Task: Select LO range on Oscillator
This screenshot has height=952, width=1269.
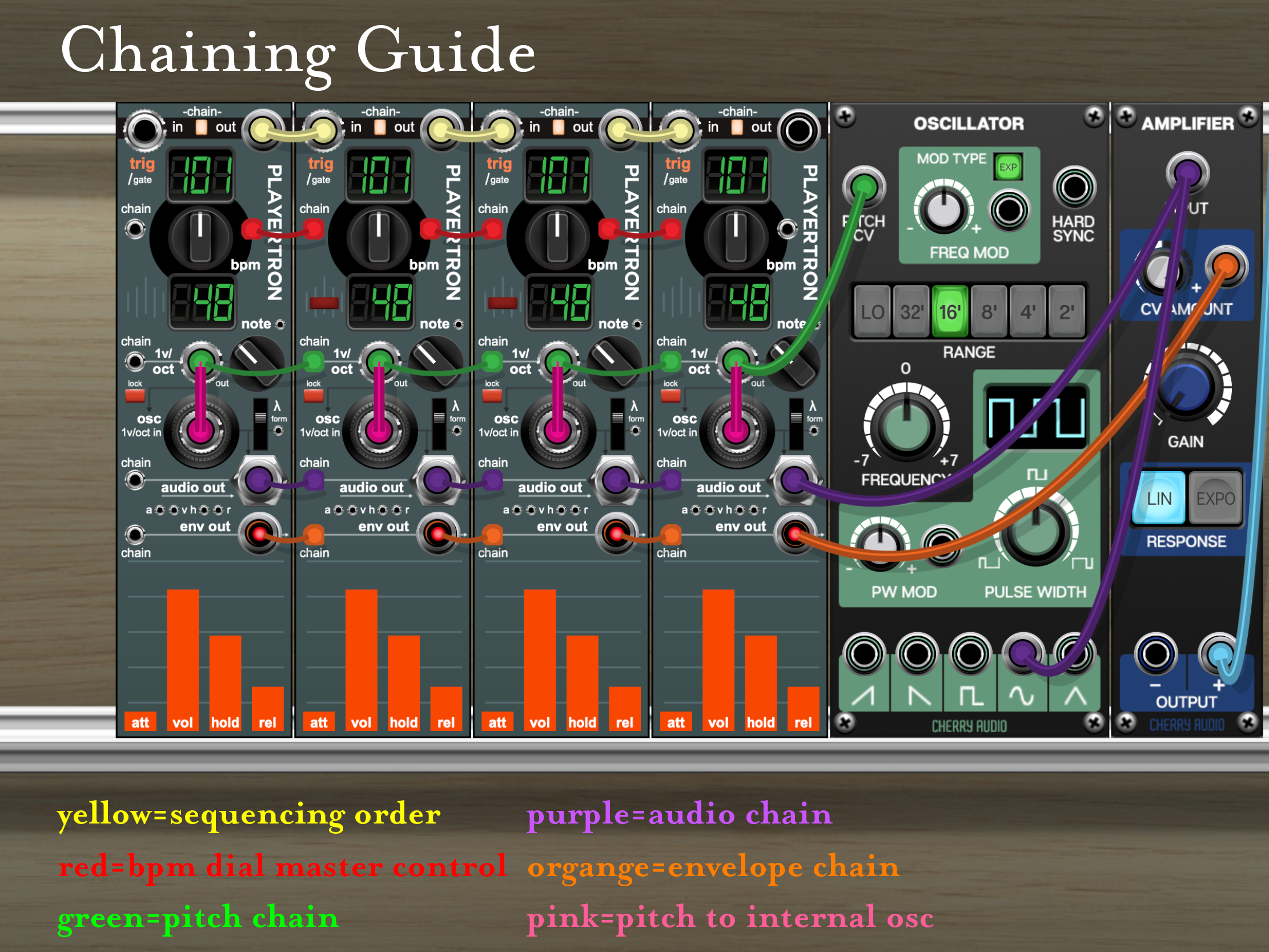Action: 872,312
